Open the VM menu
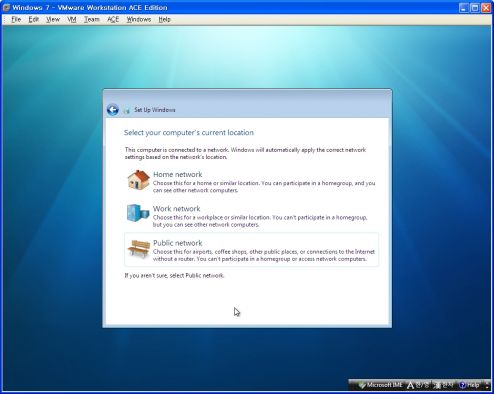Viewport: 494px width, 394px height. 72,19
